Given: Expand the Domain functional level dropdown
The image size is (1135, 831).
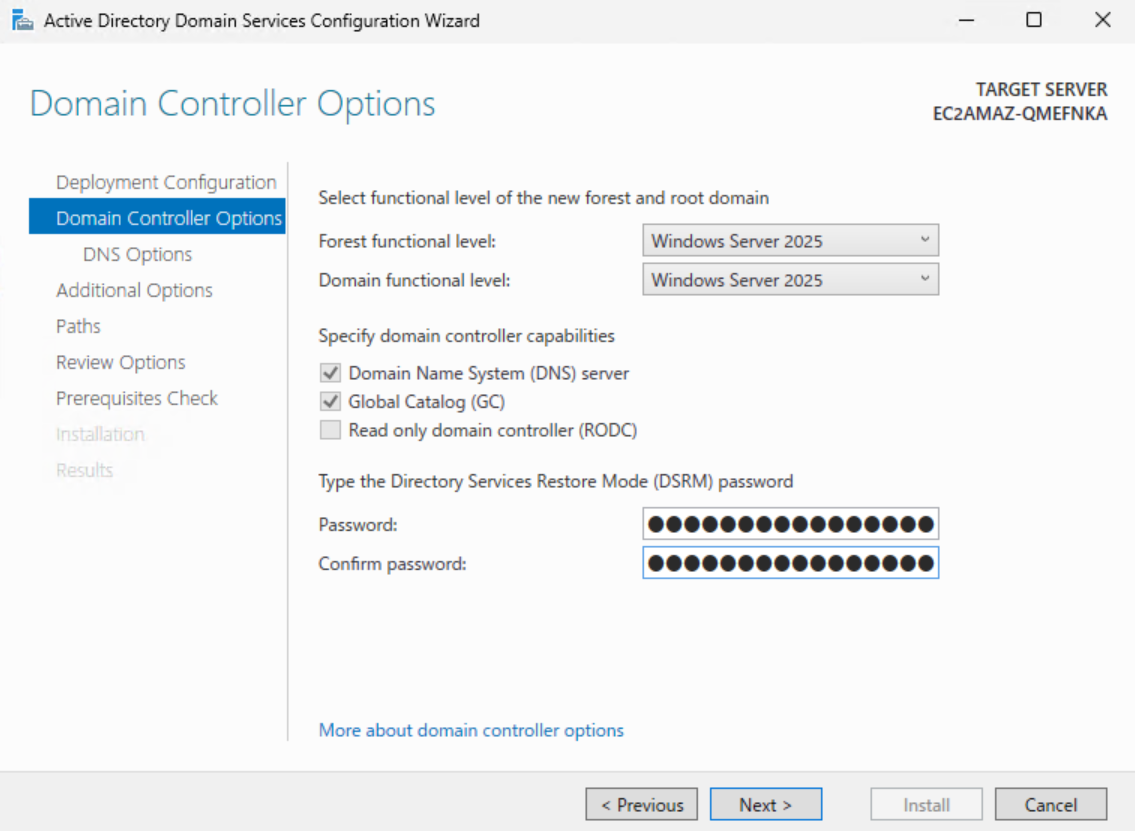Looking at the screenshot, I should click(790, 281).
